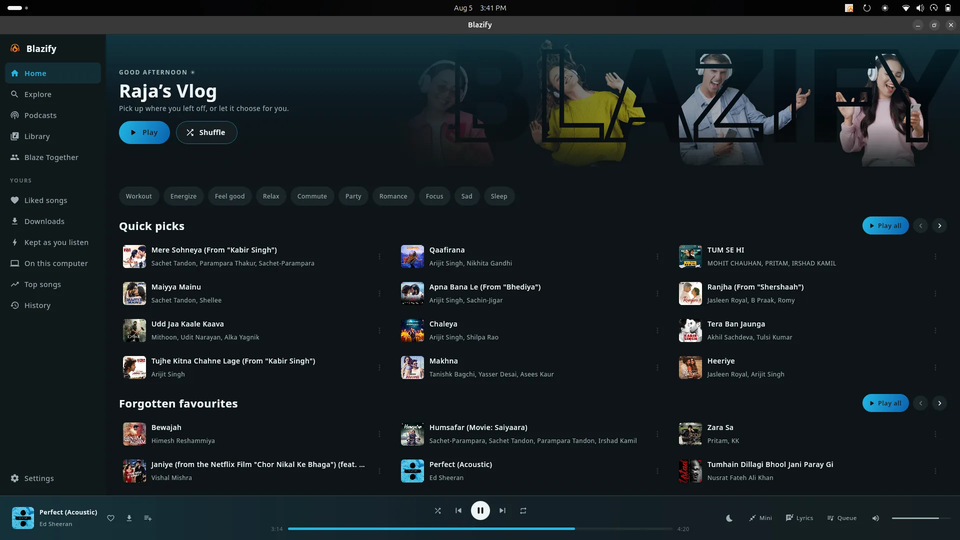Play all Quick picks
Viewport: 960px width, 540px height.
[x=885, y=225]
